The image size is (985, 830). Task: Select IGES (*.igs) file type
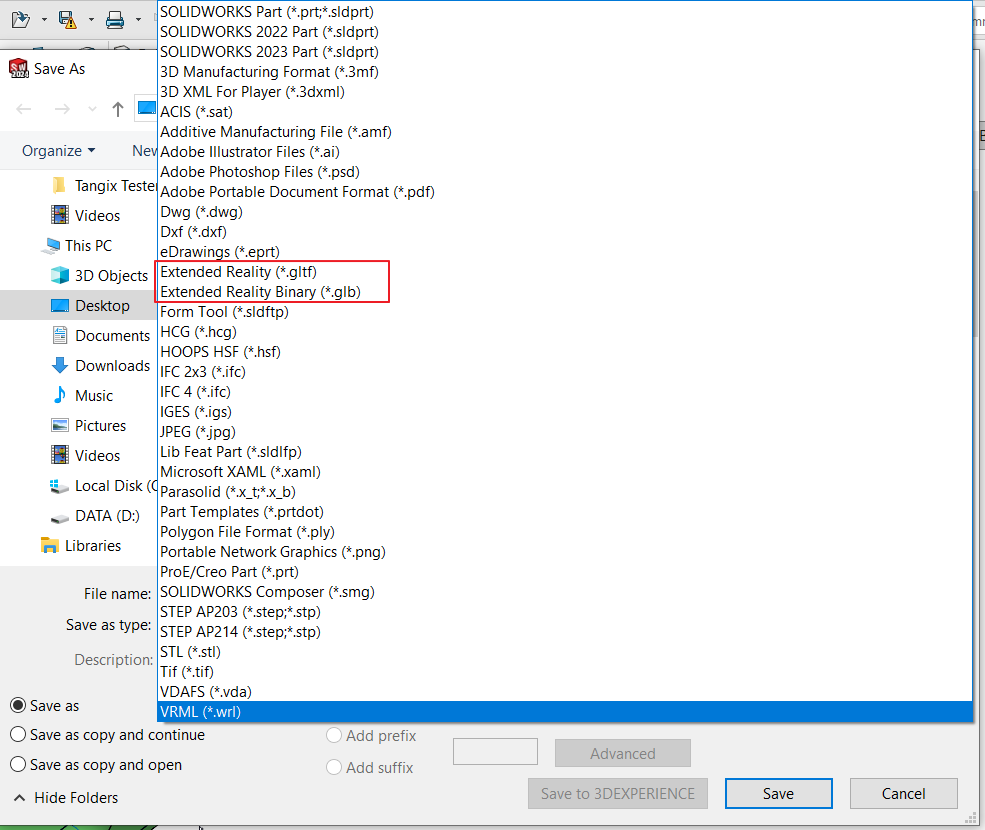click(x=564, y=412)
